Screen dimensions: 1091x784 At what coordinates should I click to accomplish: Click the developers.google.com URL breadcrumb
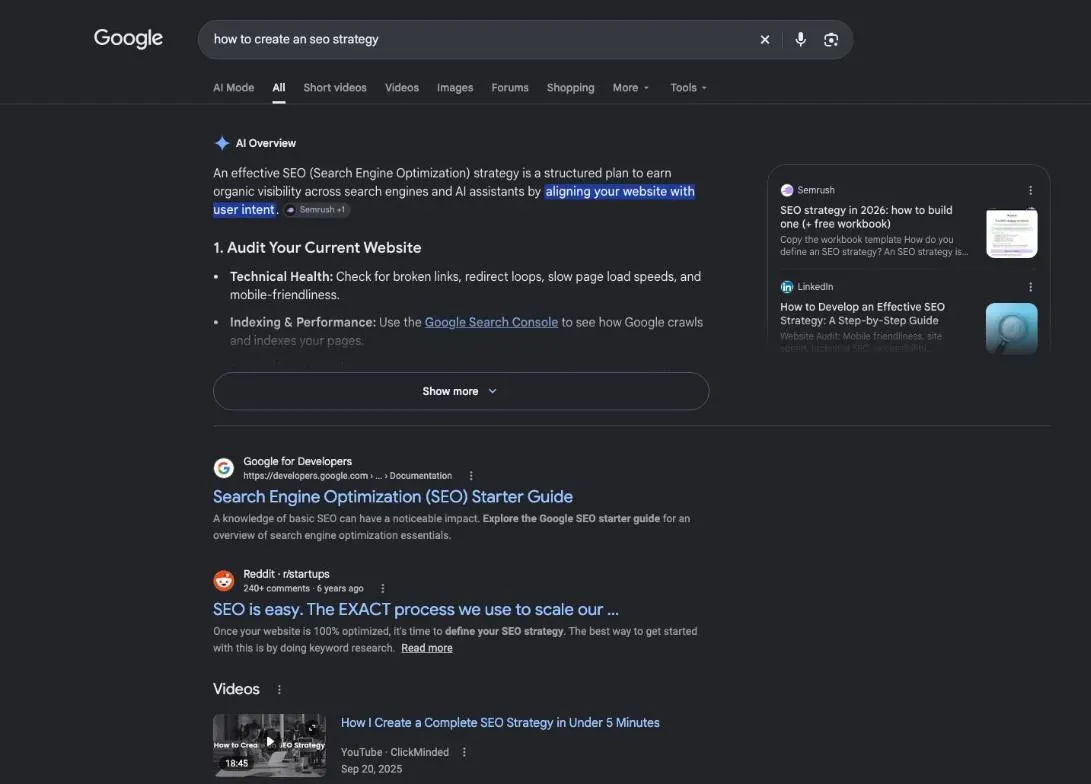[x=347, y=476]
